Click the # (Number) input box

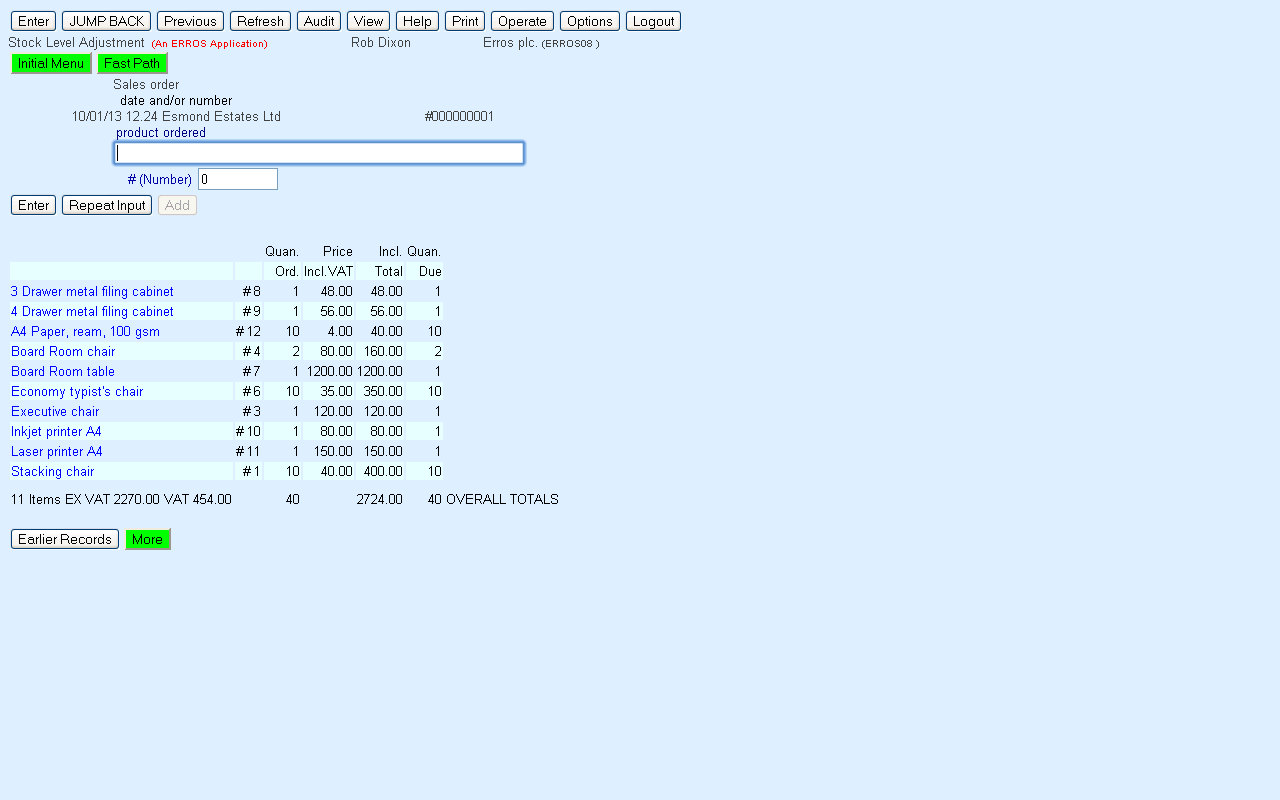point(238,179)
